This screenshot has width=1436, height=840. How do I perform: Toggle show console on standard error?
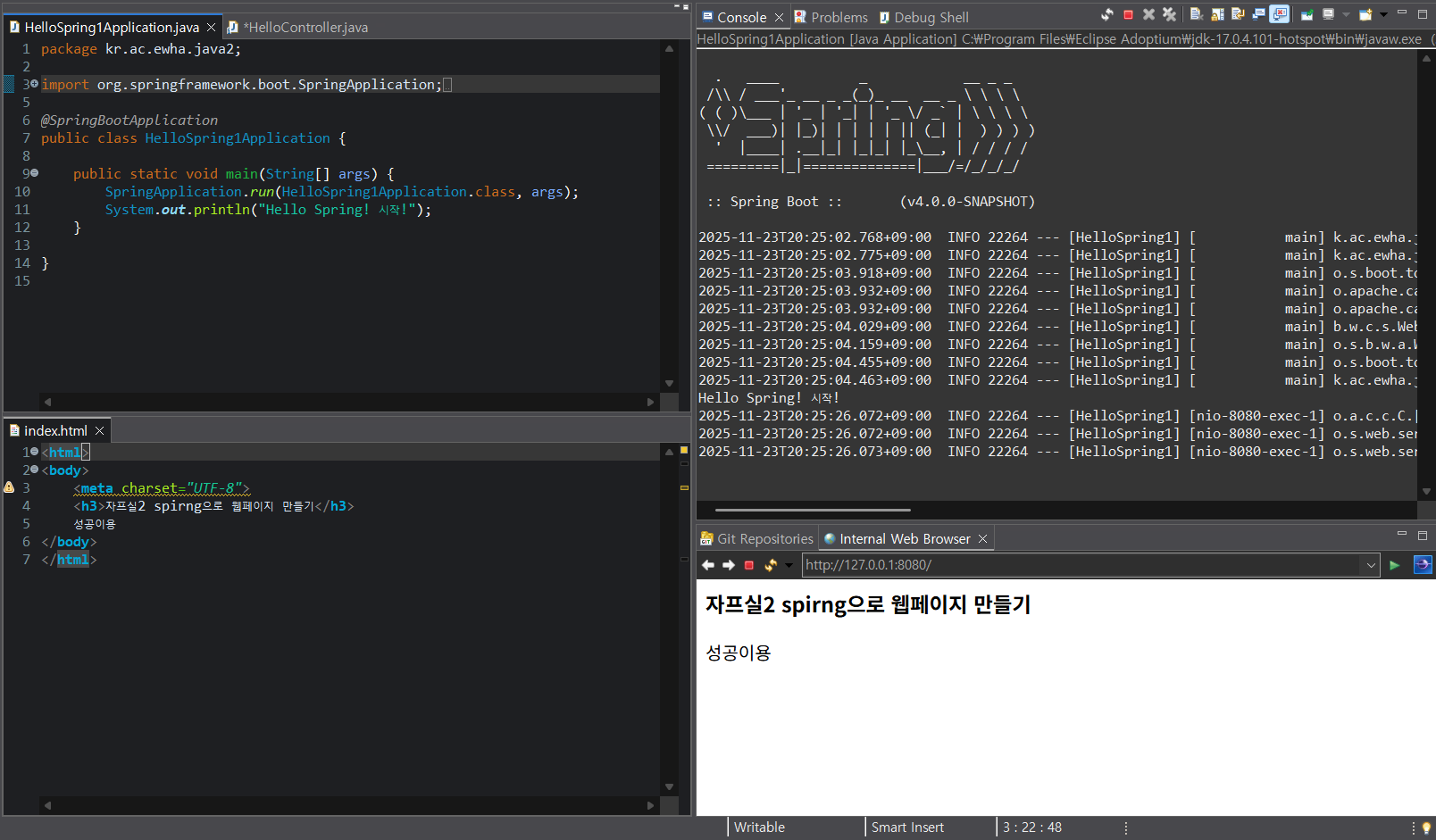tap(1279, 14)
